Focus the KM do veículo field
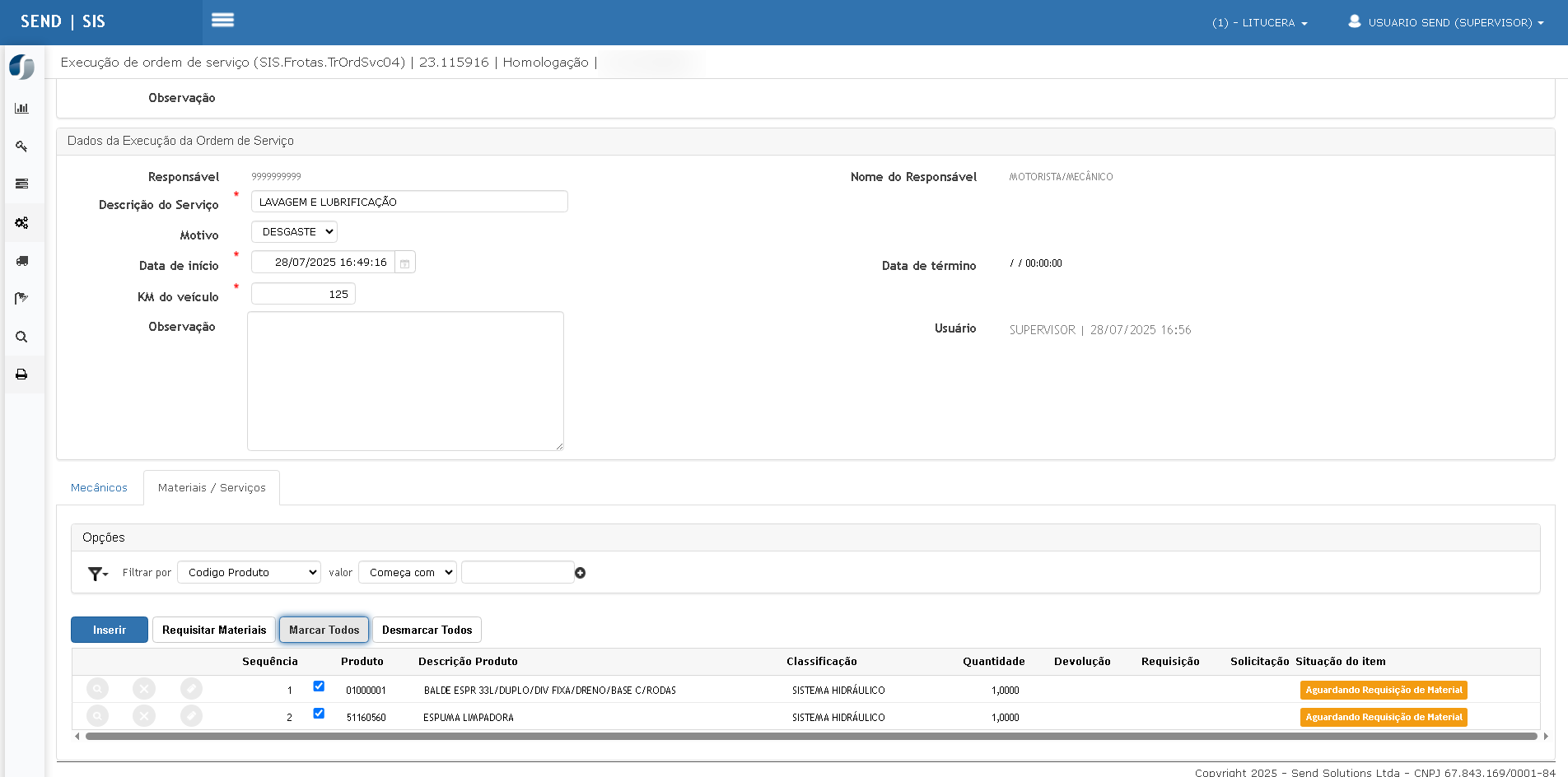The image size is (1568, 777). click(303, 294)
